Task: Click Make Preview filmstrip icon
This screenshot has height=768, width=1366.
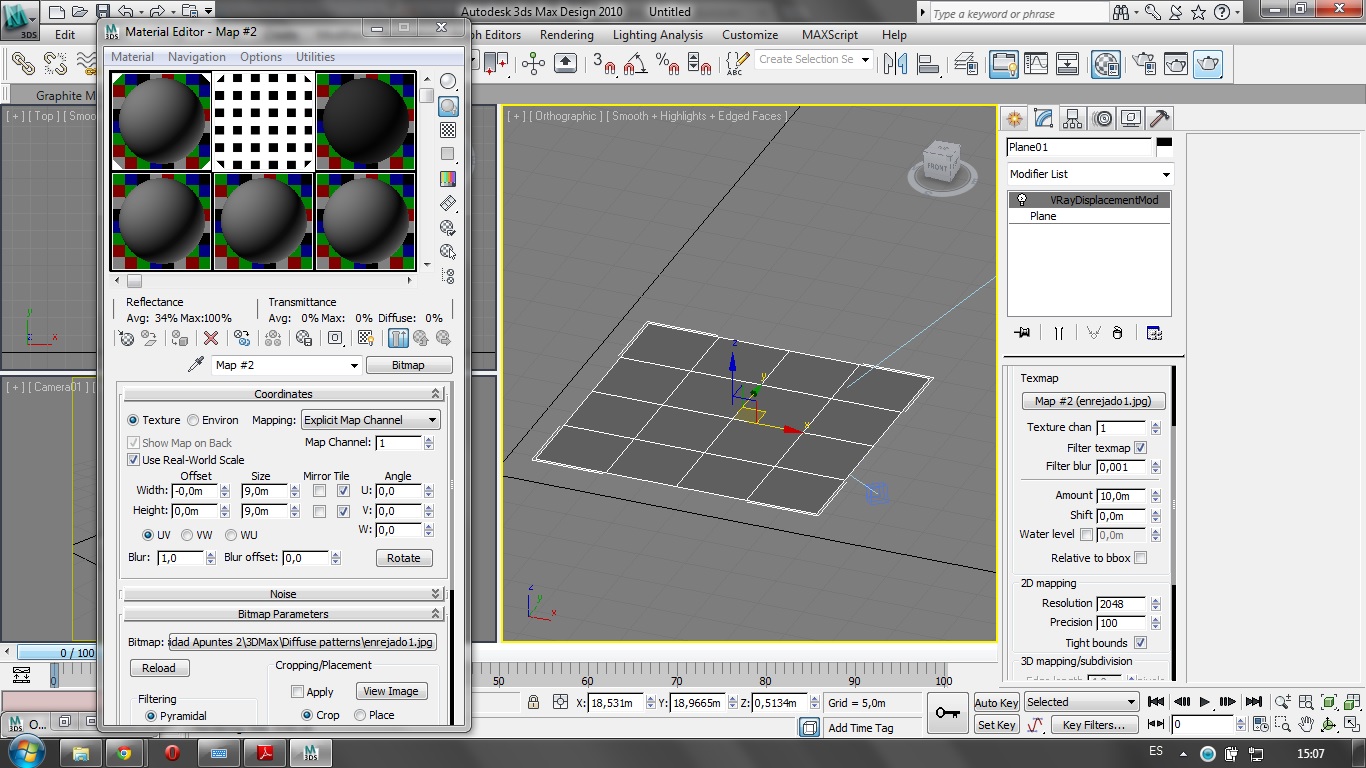Action: pyautogui.click(x=448, y=203)
